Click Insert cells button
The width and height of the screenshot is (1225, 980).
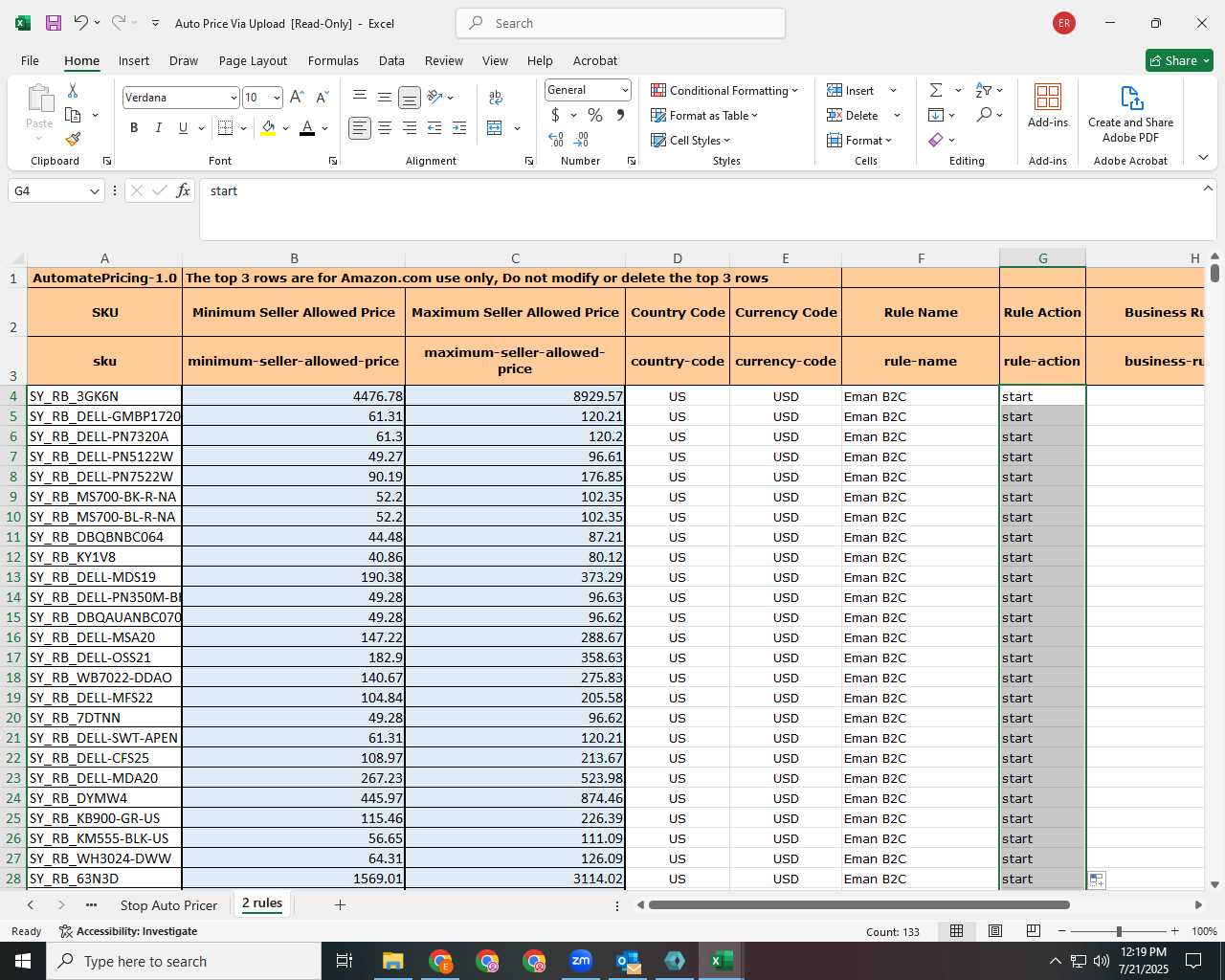coord(851,90)
